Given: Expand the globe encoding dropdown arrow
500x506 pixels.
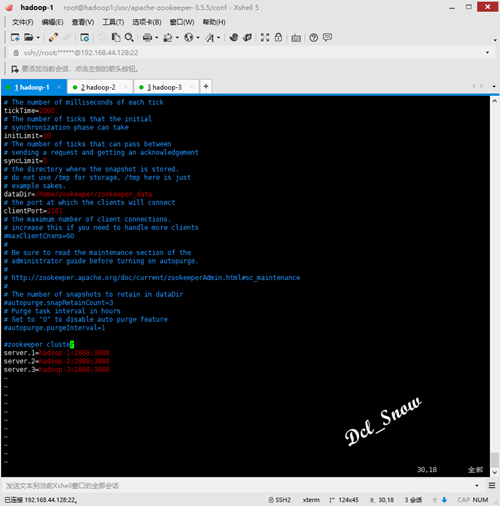Looking at the screenshot, I should pos(198,37).
